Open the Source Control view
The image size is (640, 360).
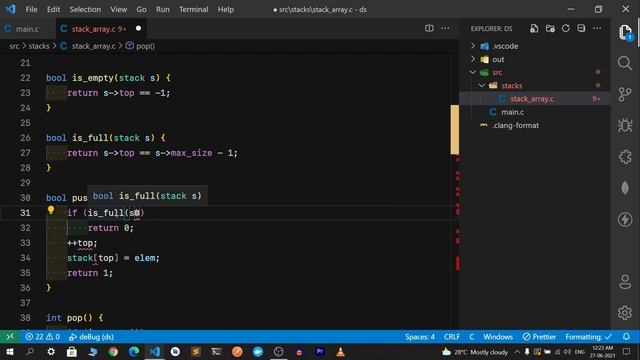pos(625,94)
